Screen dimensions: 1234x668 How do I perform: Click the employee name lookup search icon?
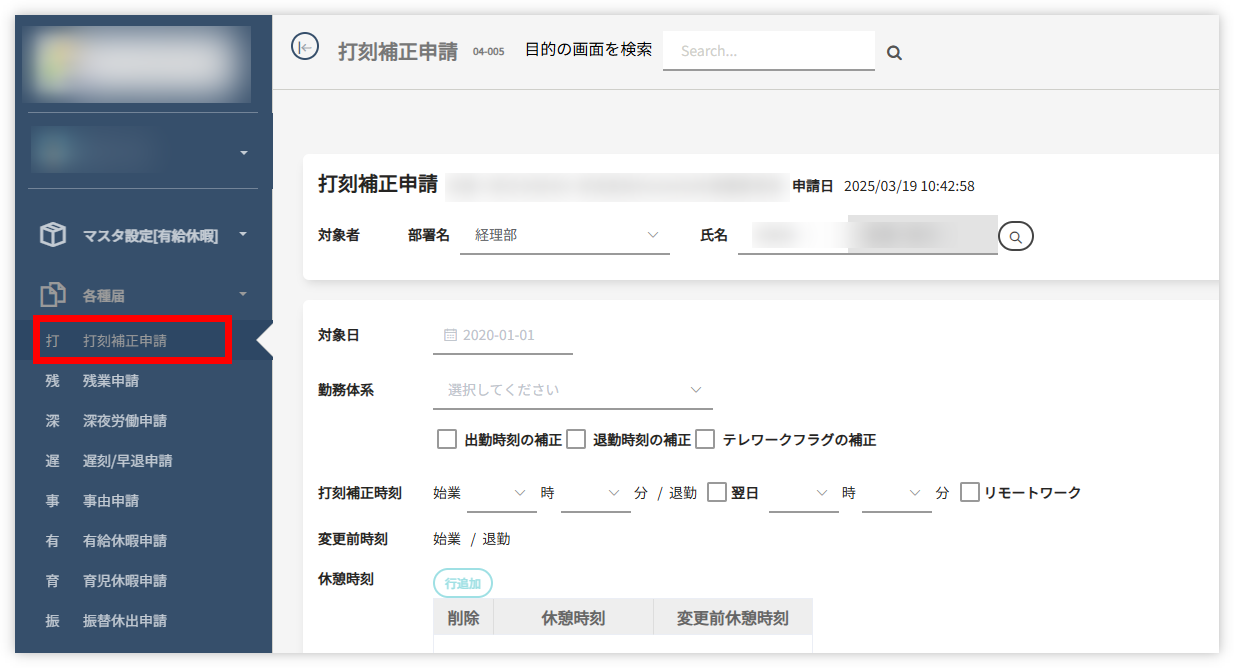click(x=1015, y=237)
